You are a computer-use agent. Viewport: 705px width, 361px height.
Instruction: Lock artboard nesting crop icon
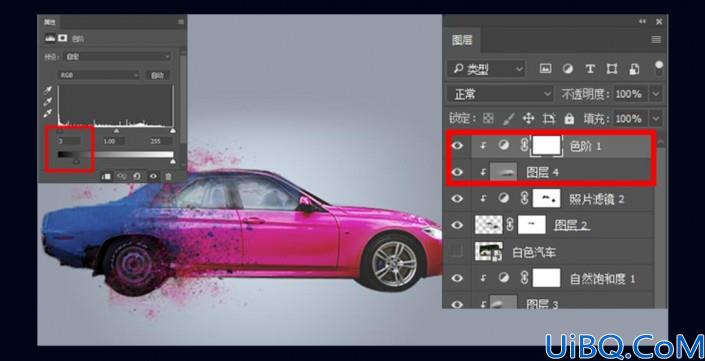(x=549, y=119)
